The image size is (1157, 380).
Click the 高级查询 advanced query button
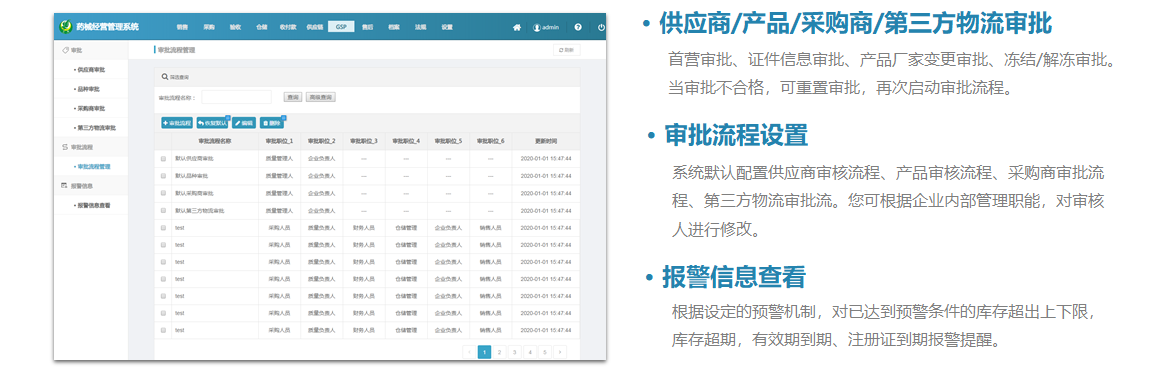point(321,97)
